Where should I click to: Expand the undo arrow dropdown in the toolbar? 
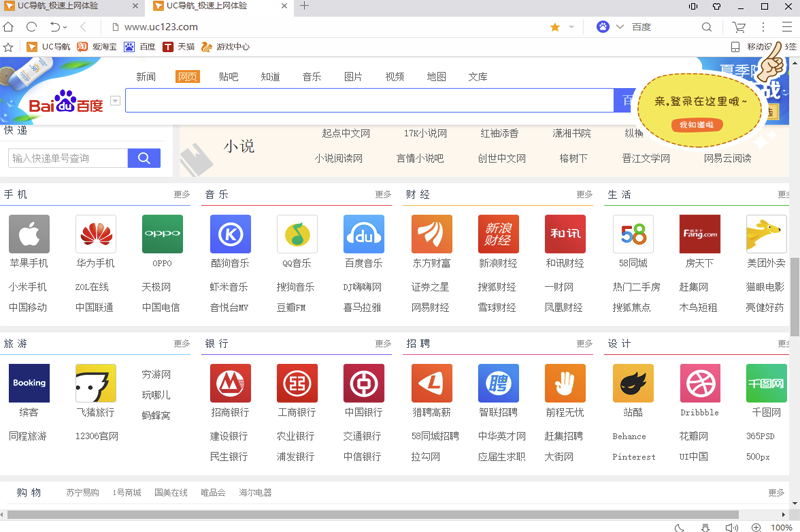(66, 27)
